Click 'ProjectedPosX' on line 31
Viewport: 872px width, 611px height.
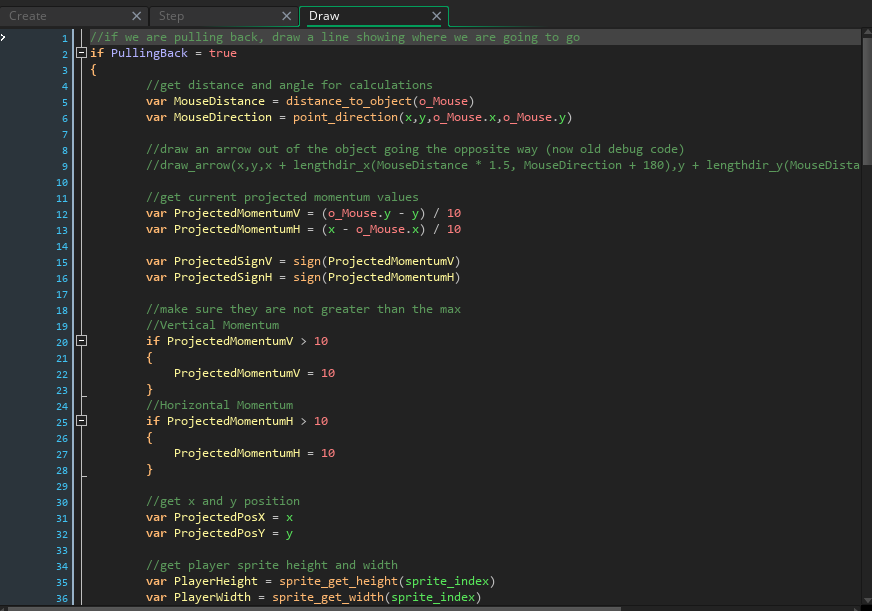point(219,518)
